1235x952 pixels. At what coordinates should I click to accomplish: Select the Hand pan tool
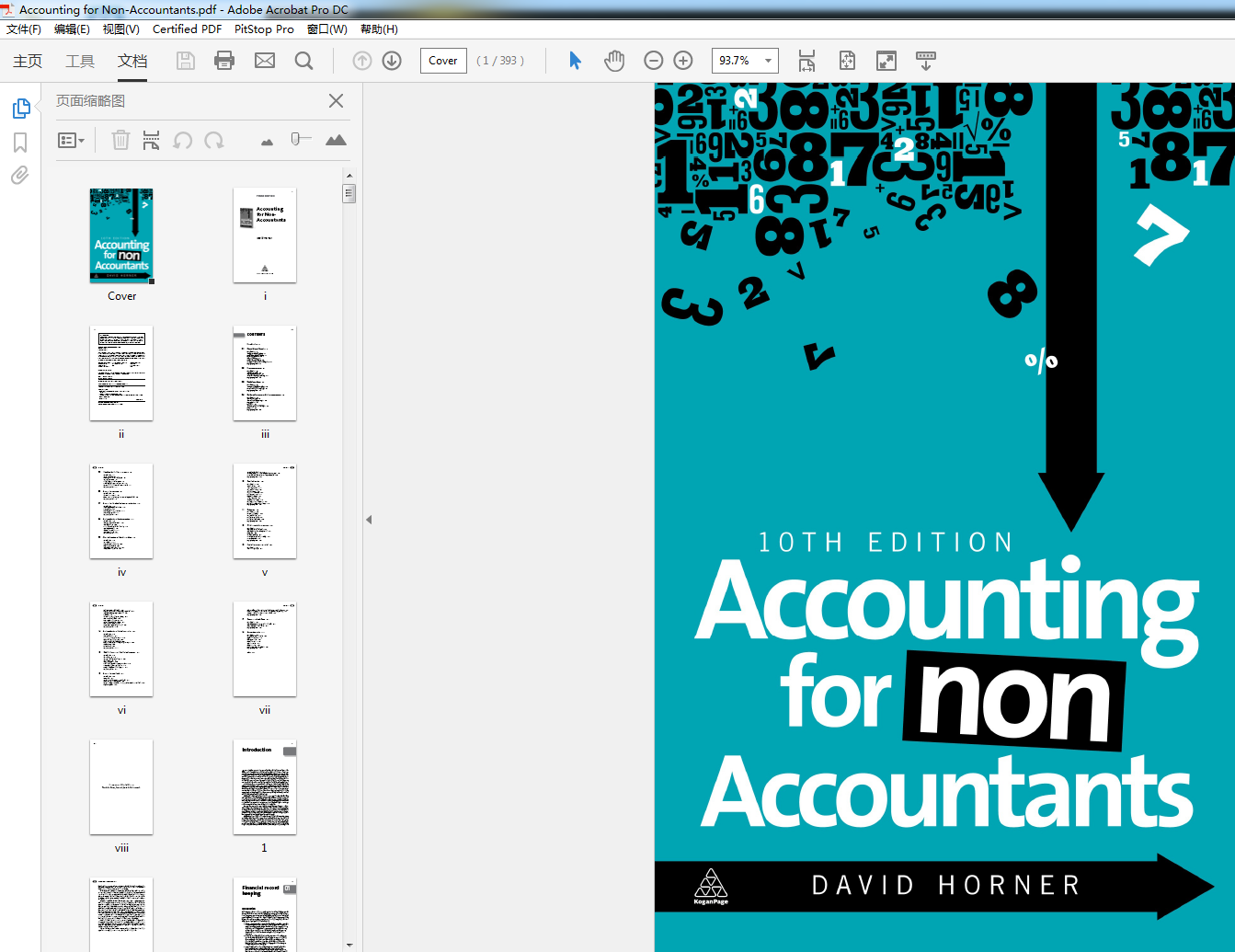[614, 61]
